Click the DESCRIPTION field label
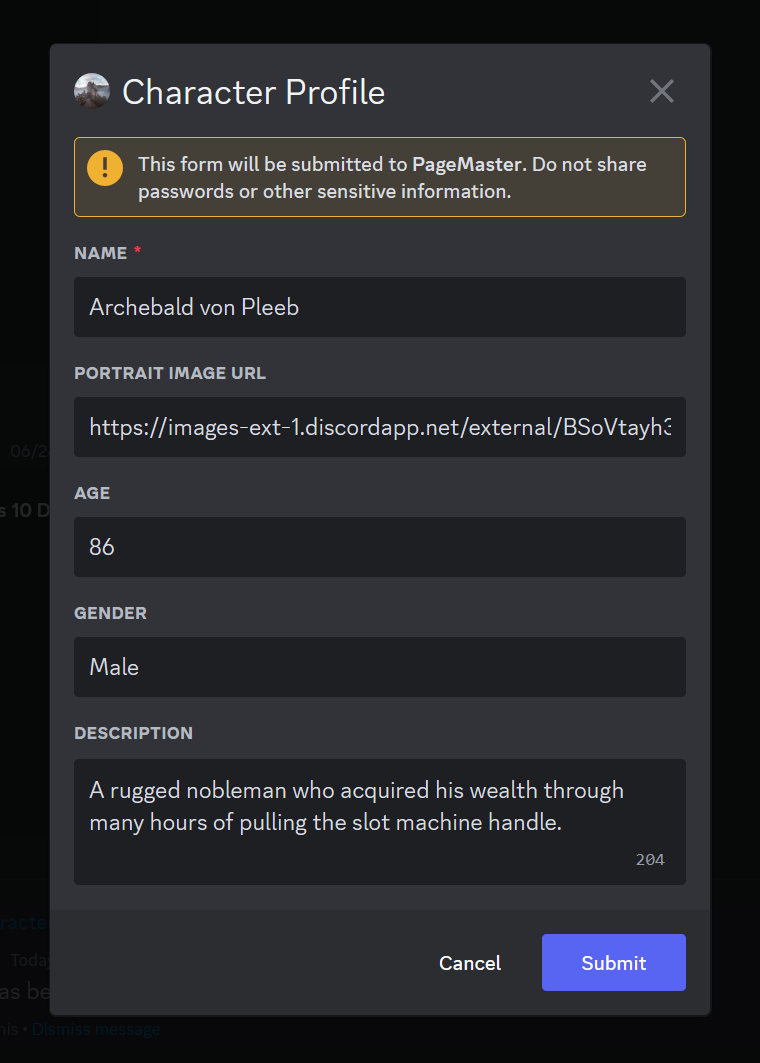This screenshot has width=760, height=1063. [133, 733]
